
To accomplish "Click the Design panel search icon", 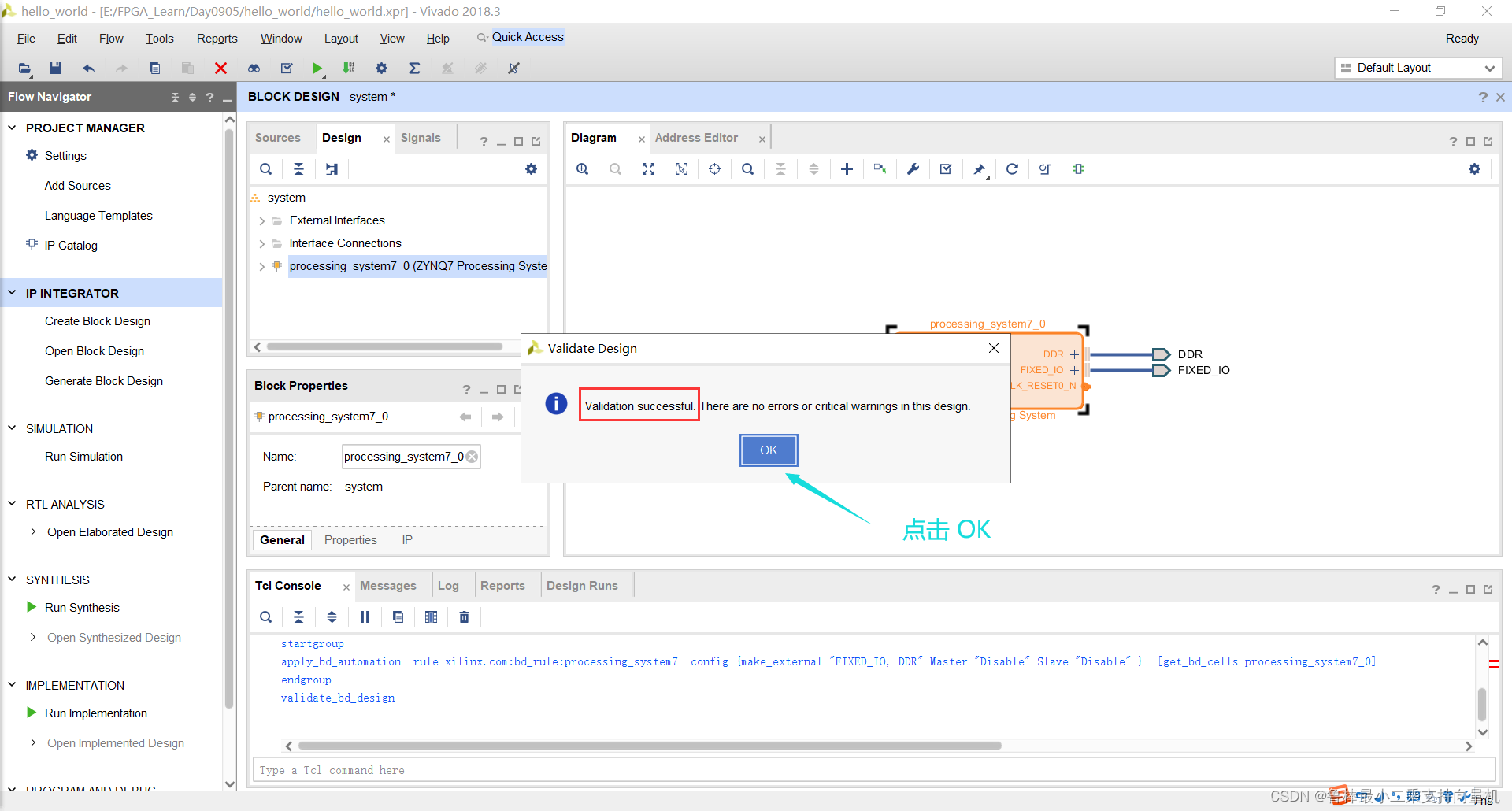I will tap(266, 169).
